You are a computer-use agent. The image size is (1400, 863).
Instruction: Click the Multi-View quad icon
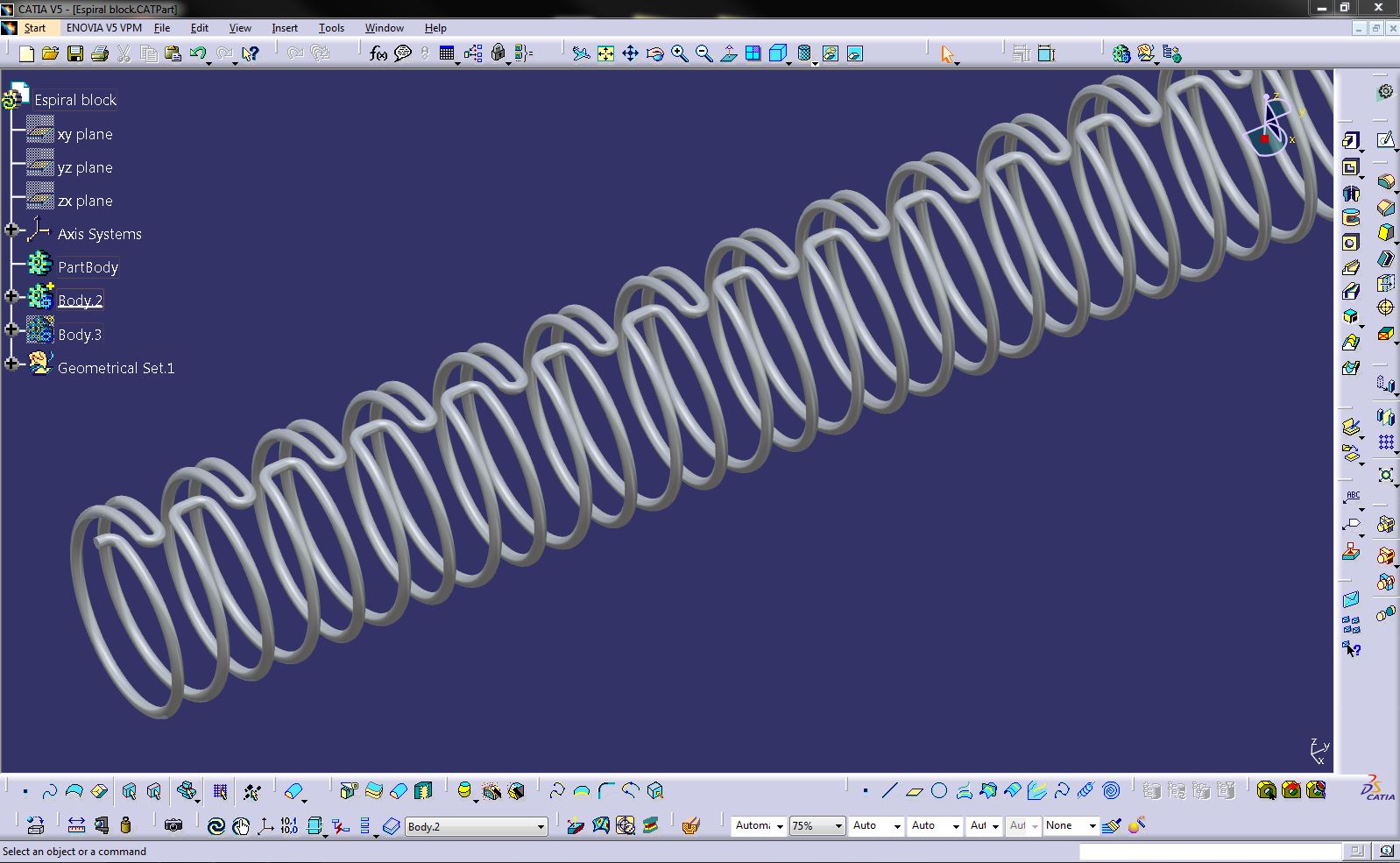tap(753, 54)
